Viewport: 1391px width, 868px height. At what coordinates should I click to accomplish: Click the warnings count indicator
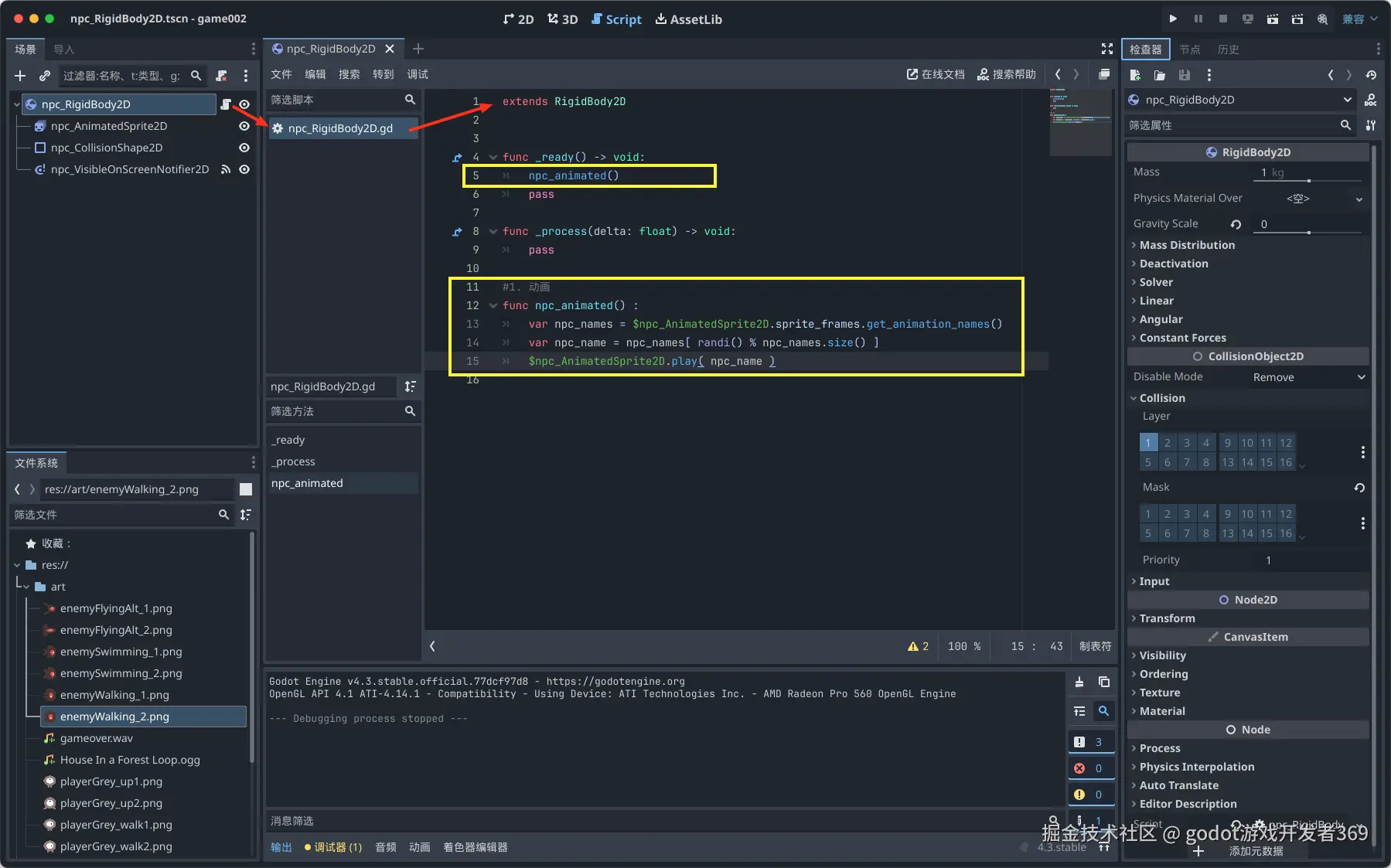[918, 646]
